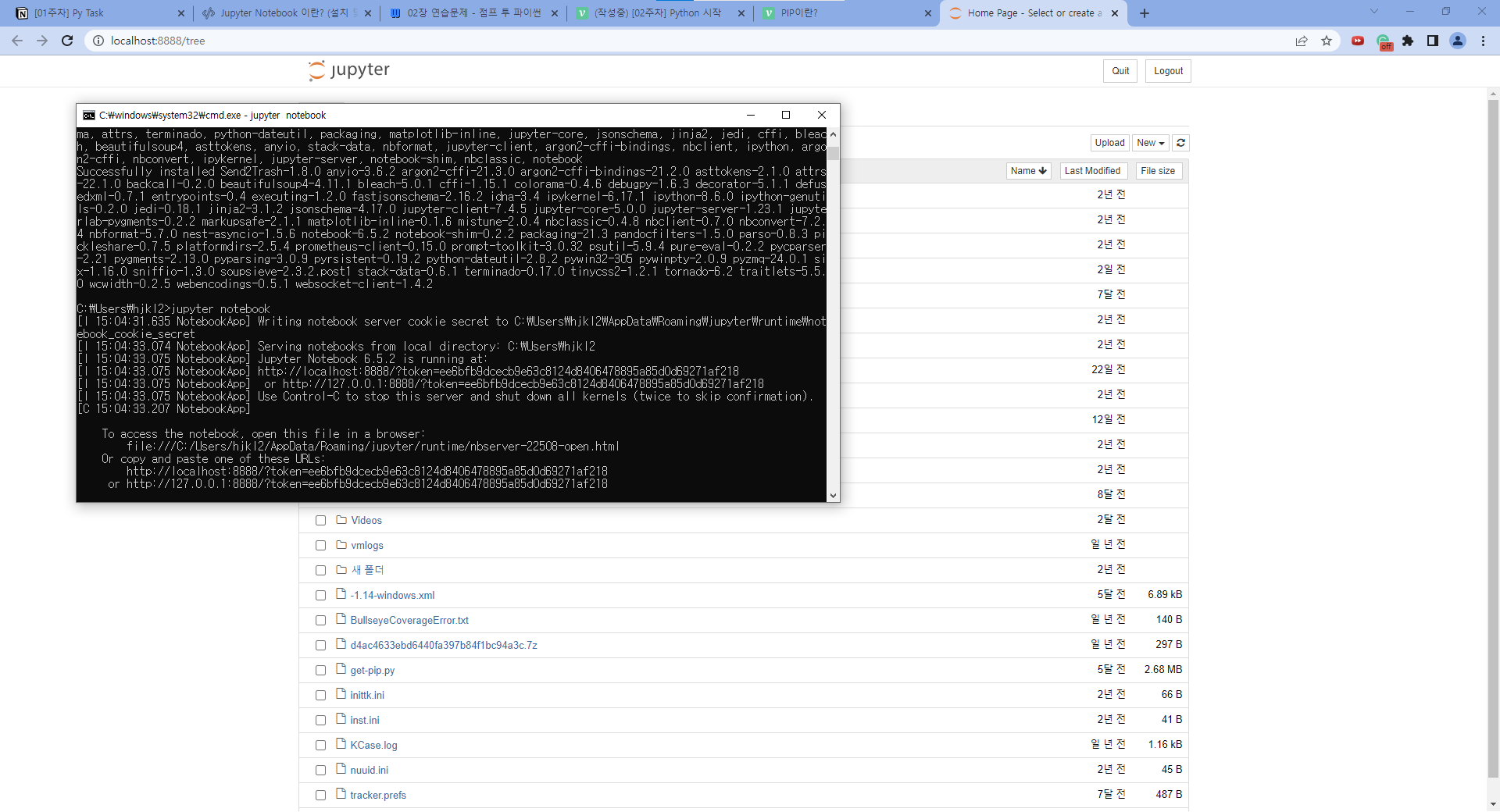This screenshot has width=1500, height=812.
Task: Close the 'PIP이란?' tab
Action: coord(928,13)
